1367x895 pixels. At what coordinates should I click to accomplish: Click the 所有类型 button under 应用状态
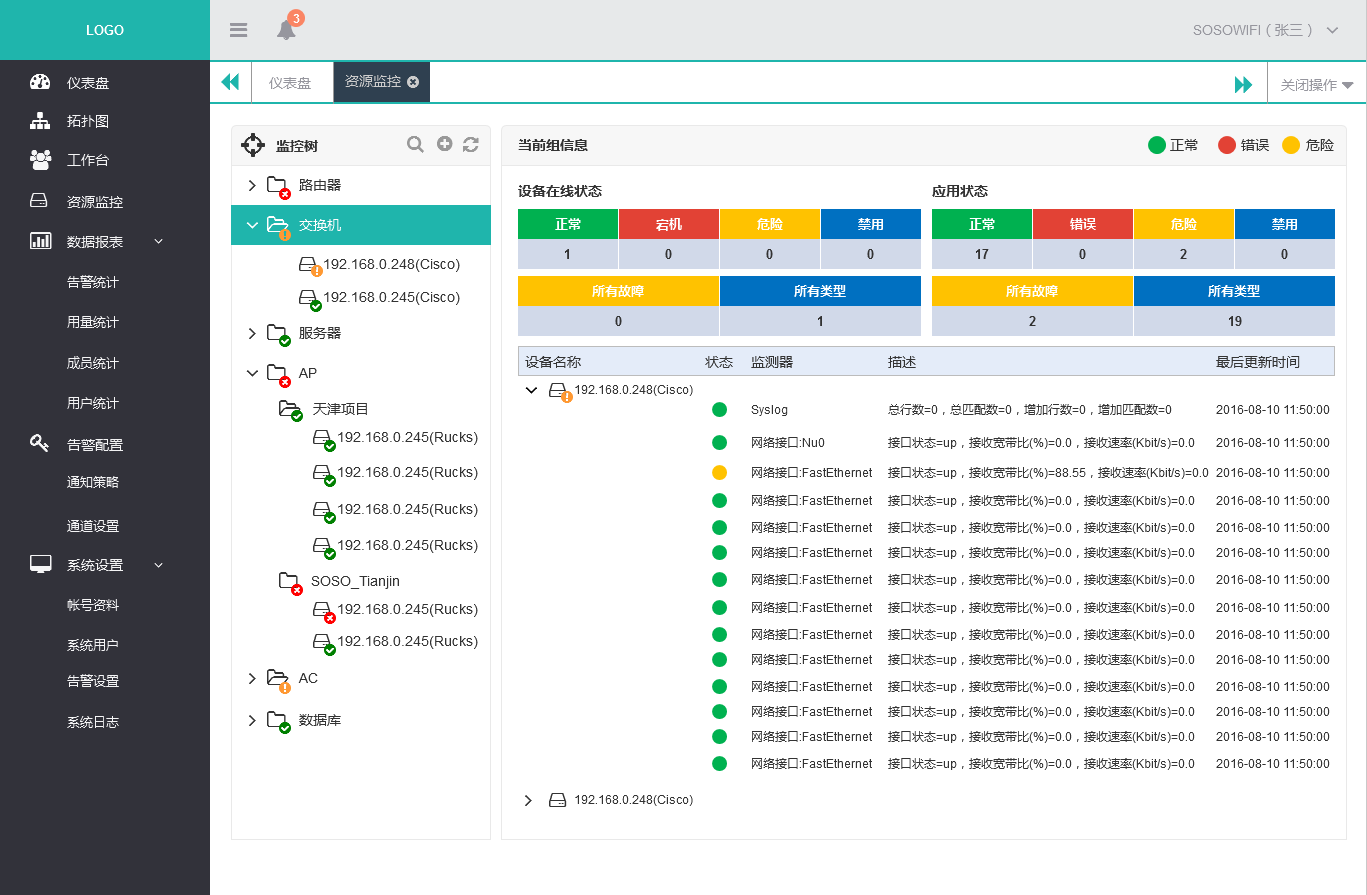(1234, 291)
